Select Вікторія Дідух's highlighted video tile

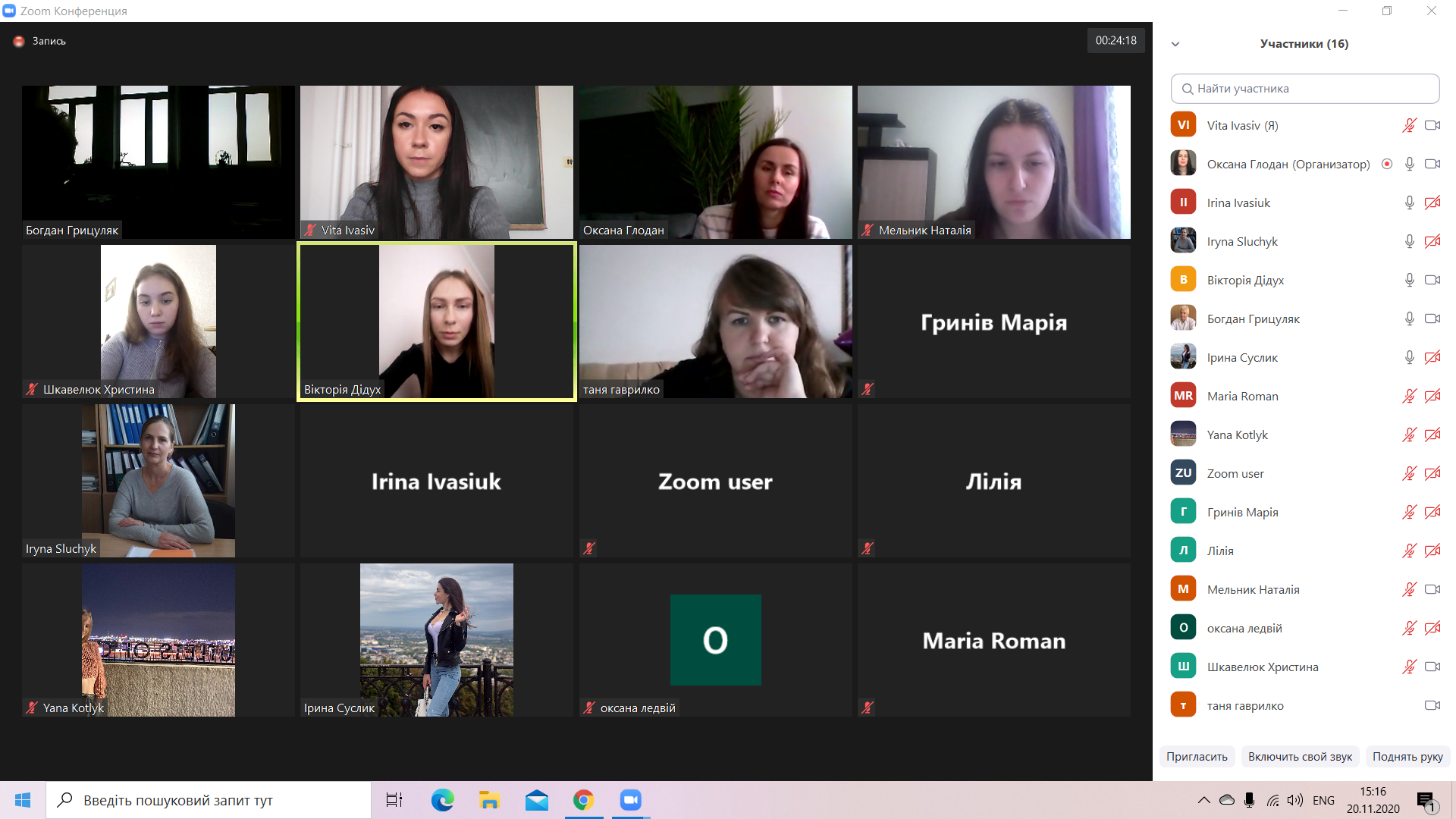[437, 322]
